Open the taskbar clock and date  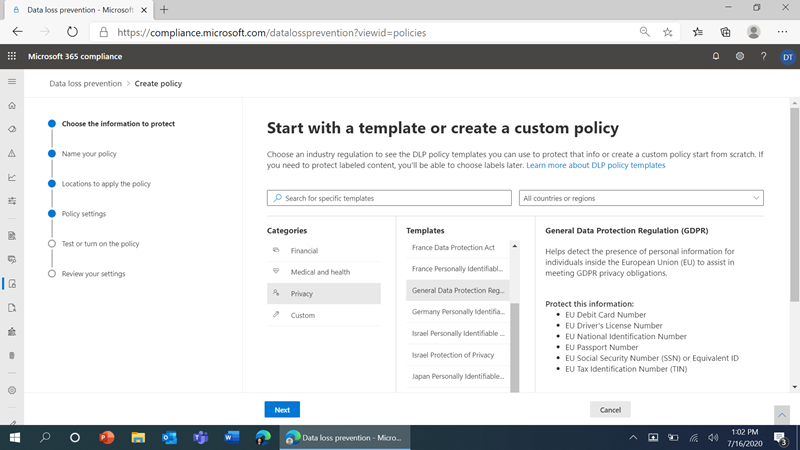pos(744,437)
